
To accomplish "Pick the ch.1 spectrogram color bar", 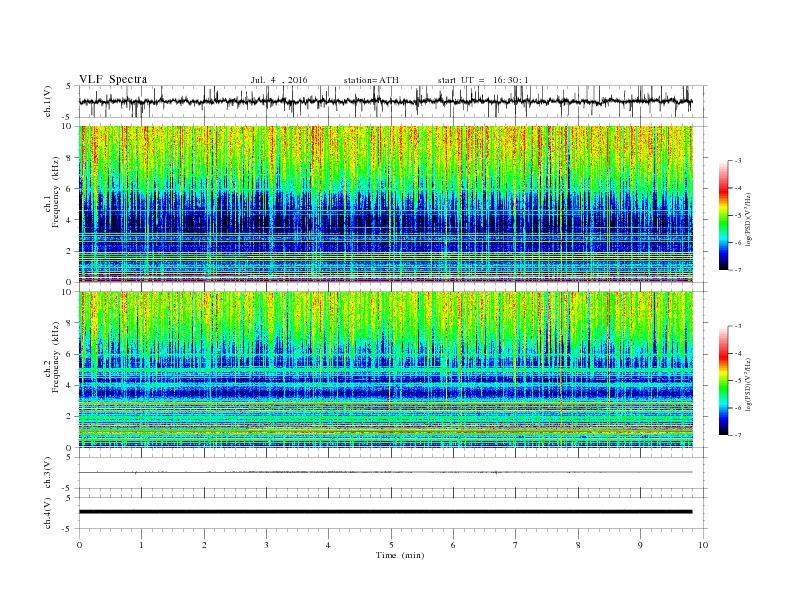I will pyautogui.click(x=723, y=215).
